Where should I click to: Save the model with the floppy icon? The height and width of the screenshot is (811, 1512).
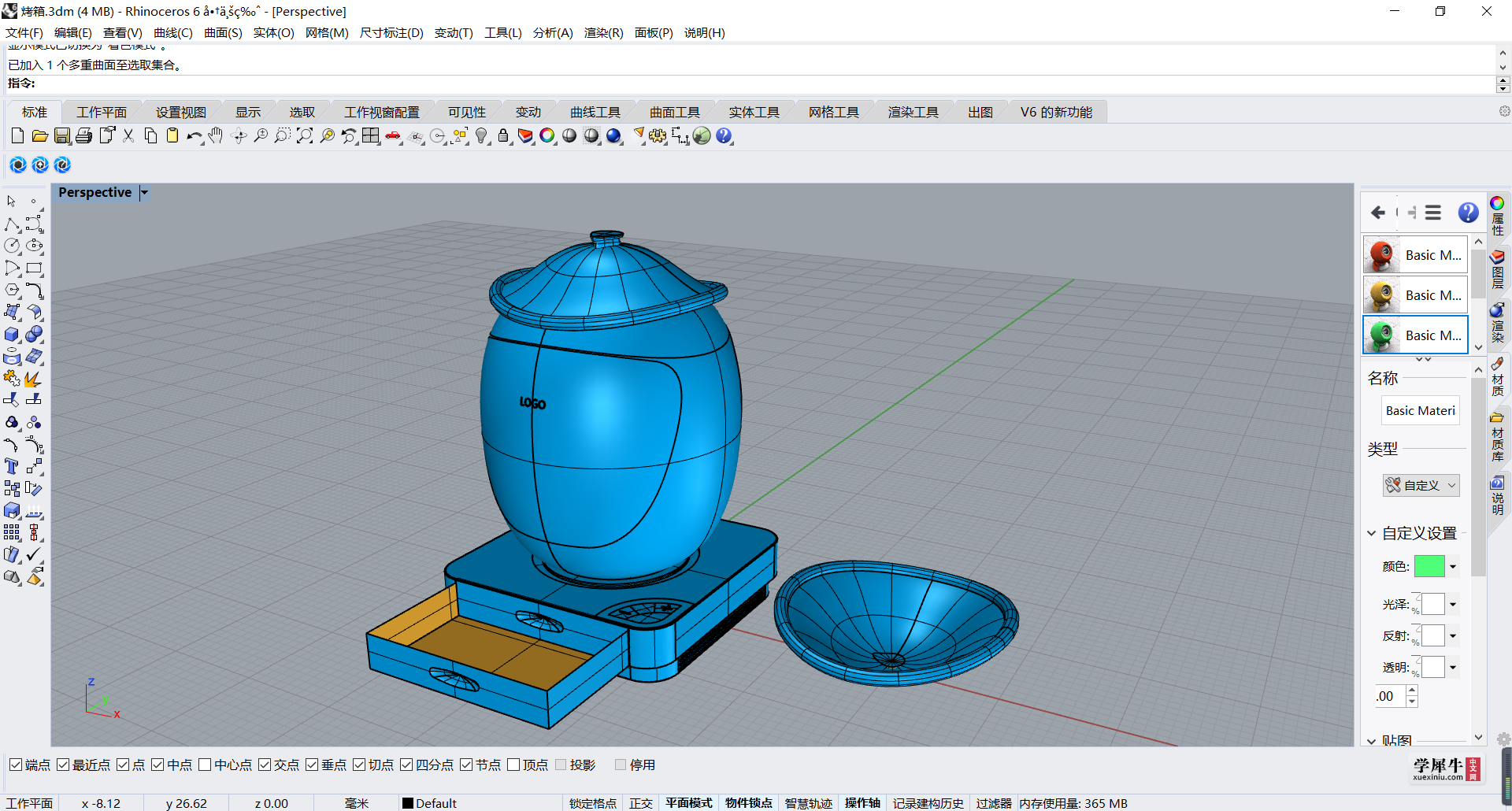61,136
